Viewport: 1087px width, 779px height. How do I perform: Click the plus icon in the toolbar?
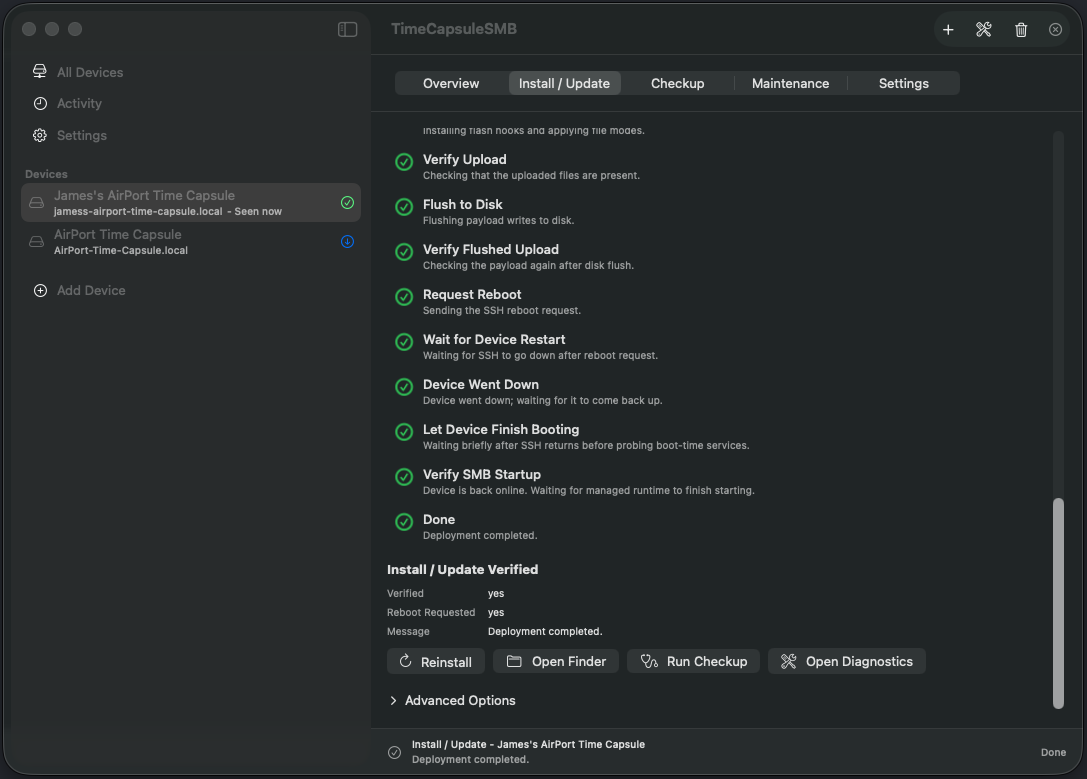[948, 30]
